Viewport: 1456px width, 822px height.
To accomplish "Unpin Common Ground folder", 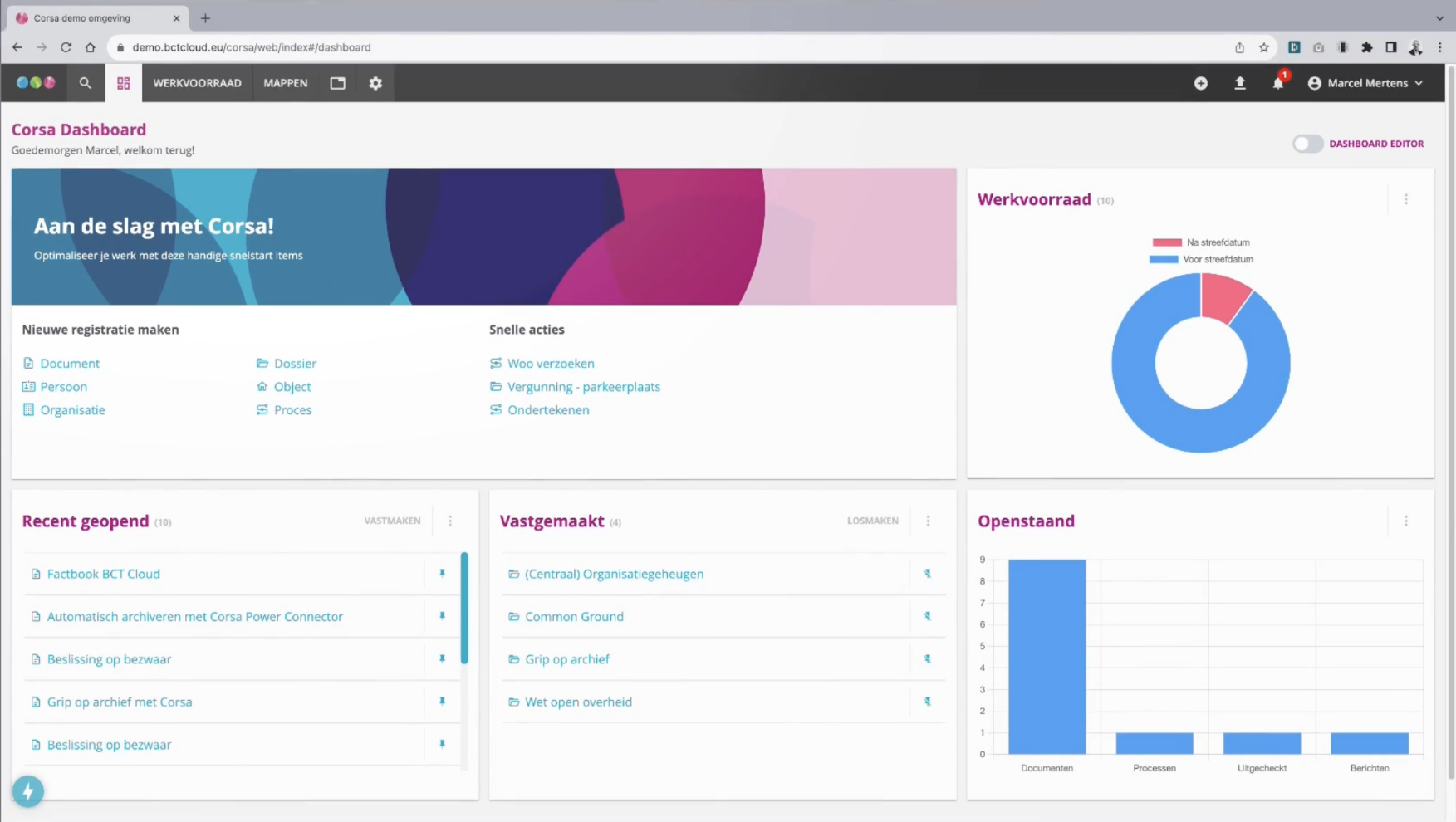I will (x=928, y=616).
